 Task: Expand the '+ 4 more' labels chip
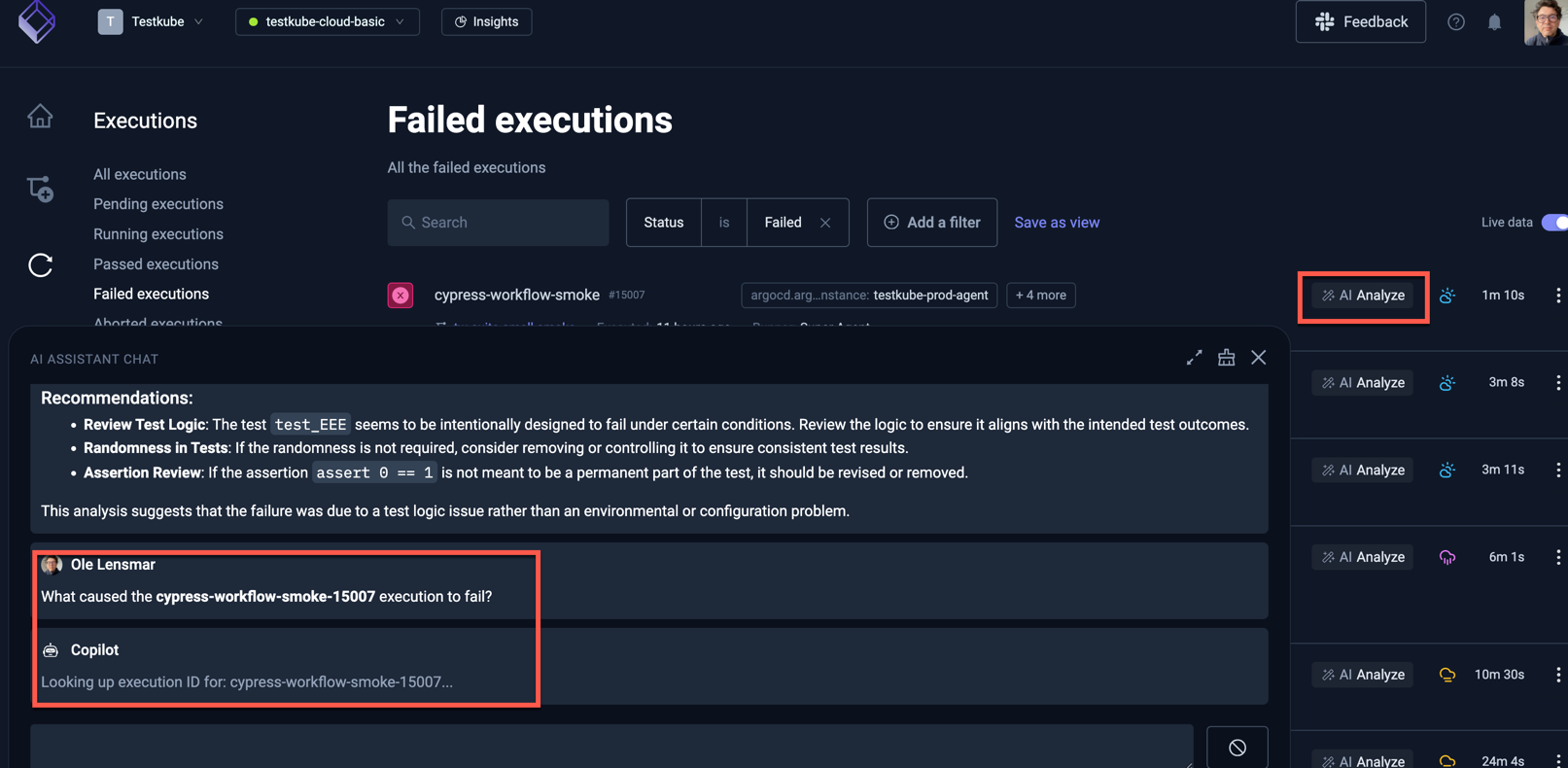(x=1040, y=295)
